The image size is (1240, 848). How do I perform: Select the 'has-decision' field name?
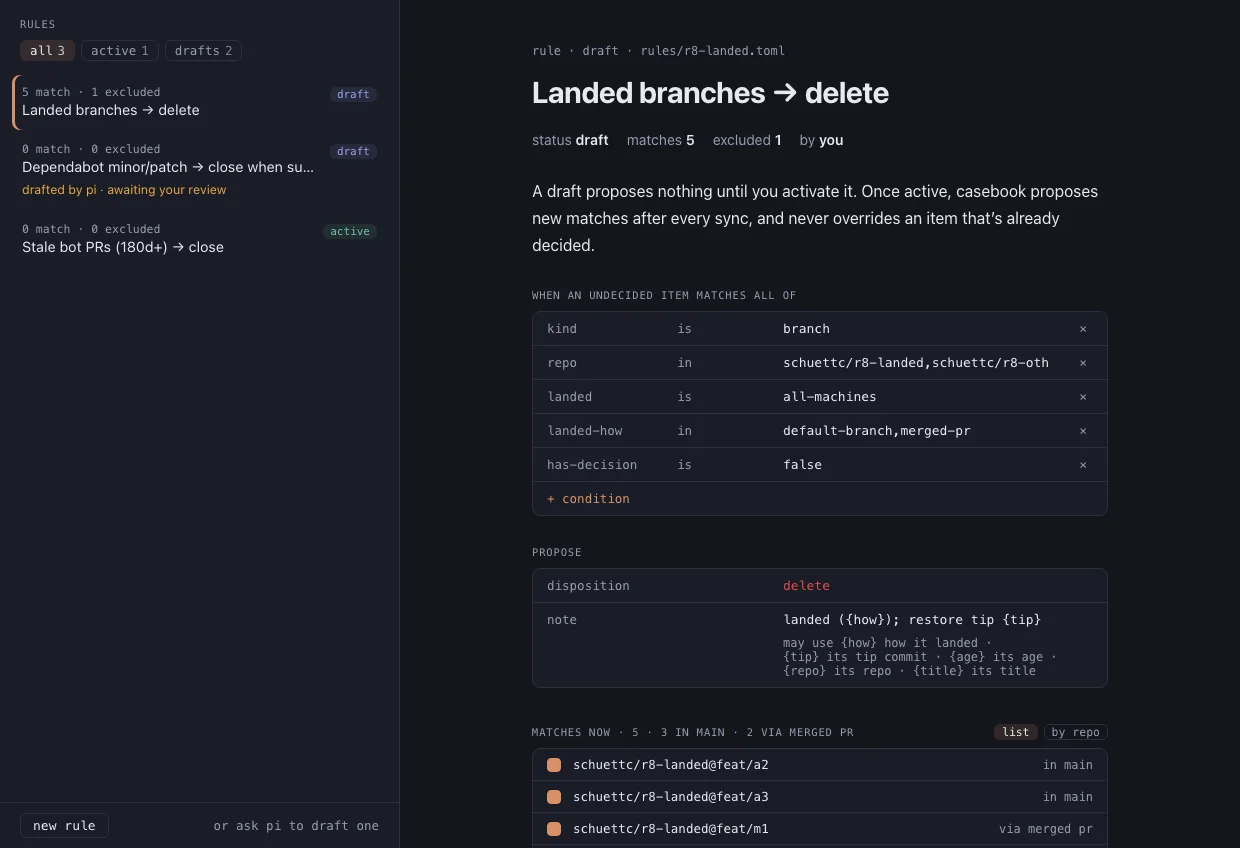[592, 465]
